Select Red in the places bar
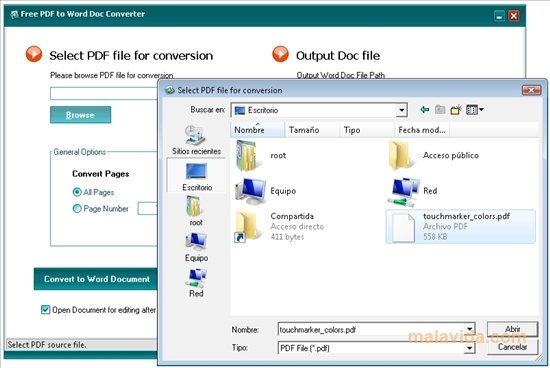The image size is (550, 368). 196,282
